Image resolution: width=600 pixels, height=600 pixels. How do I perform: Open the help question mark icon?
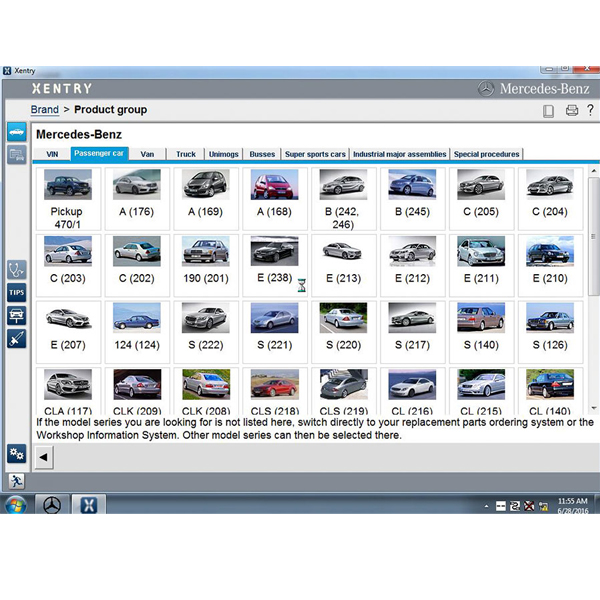point(590,110)
